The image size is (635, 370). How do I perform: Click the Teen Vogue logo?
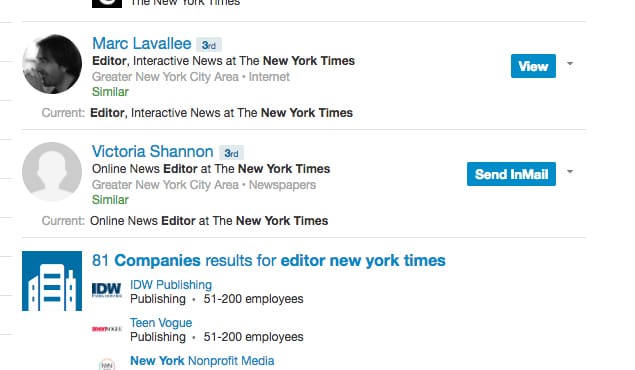[x=107, y=329]
